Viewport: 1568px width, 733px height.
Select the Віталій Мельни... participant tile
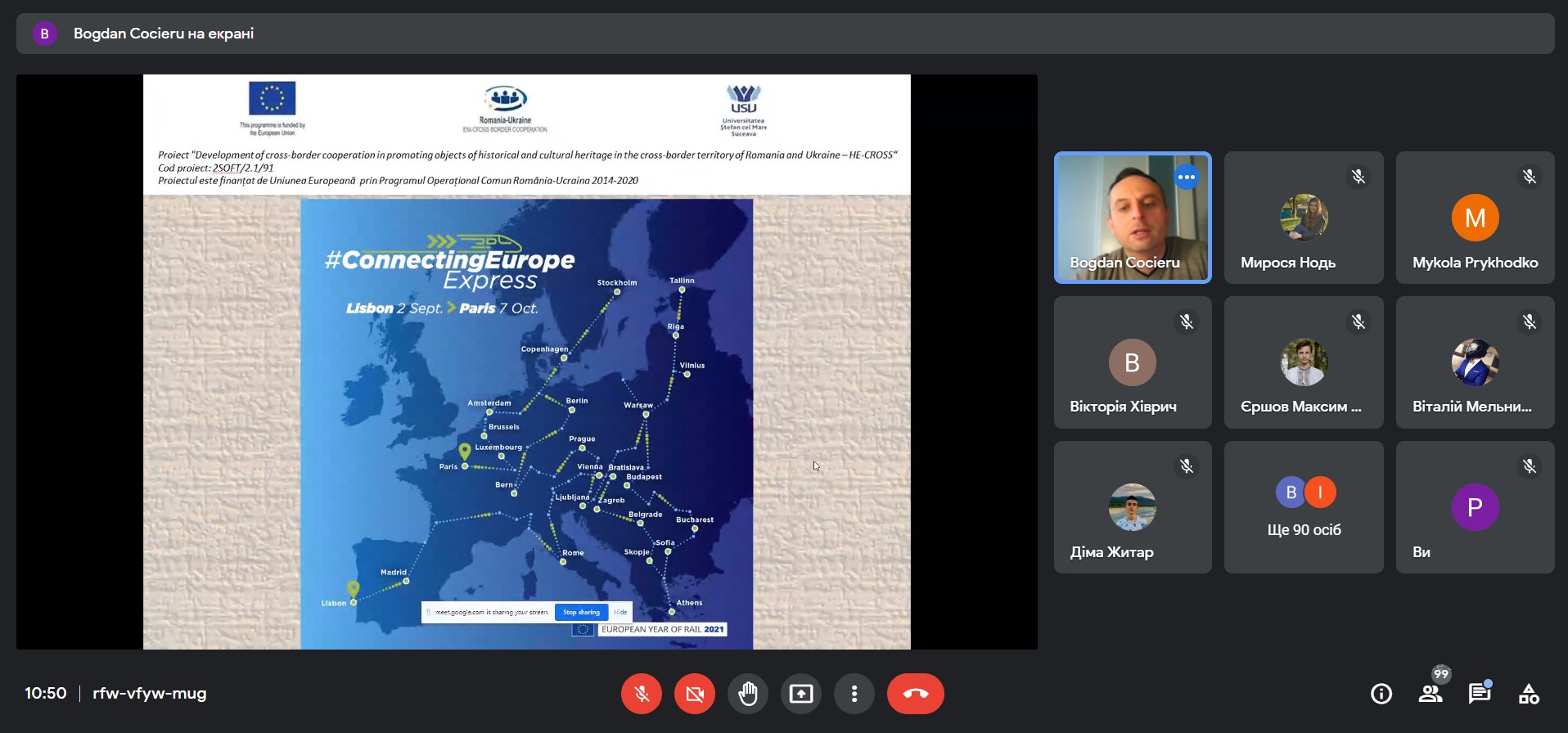click(1475, 362)
